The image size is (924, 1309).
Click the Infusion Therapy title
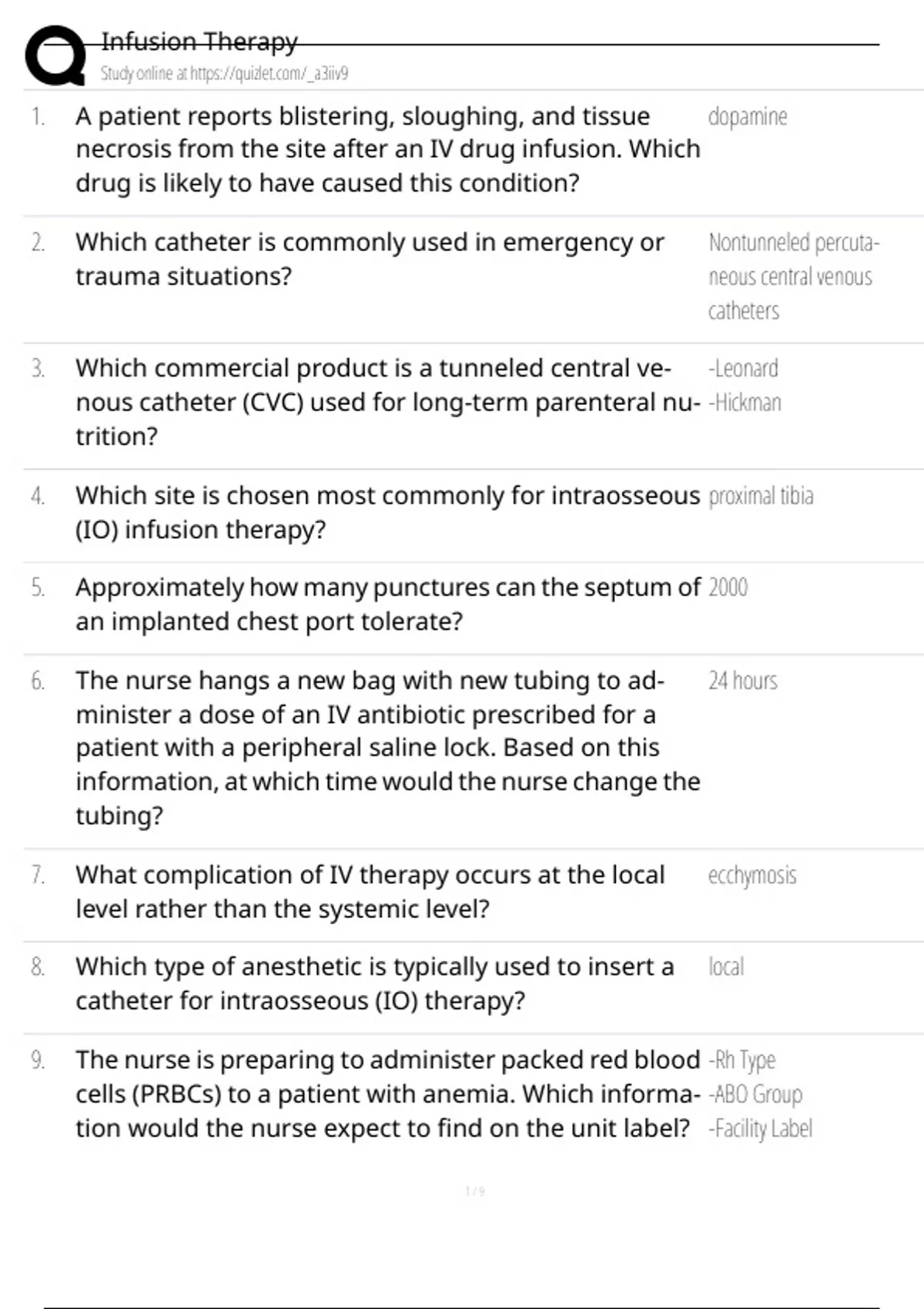coord(199,42)
